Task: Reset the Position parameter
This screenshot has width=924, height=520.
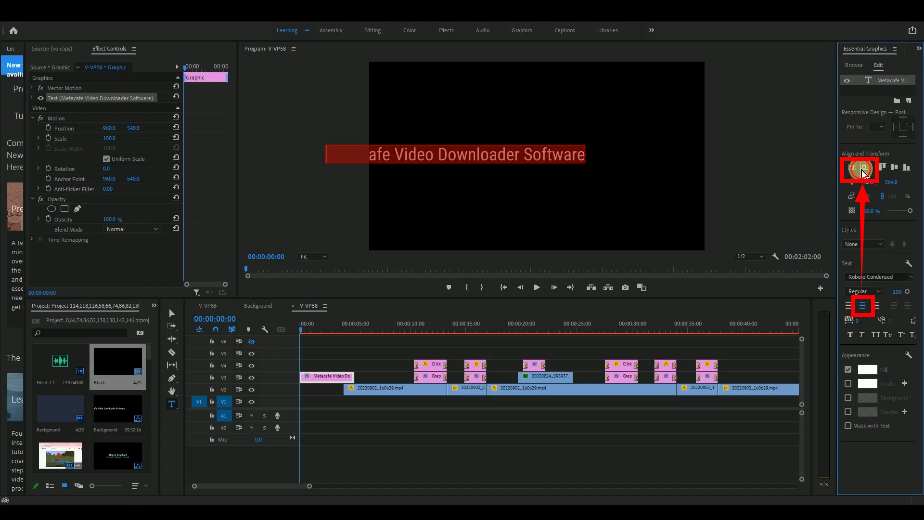Action: 176,128
